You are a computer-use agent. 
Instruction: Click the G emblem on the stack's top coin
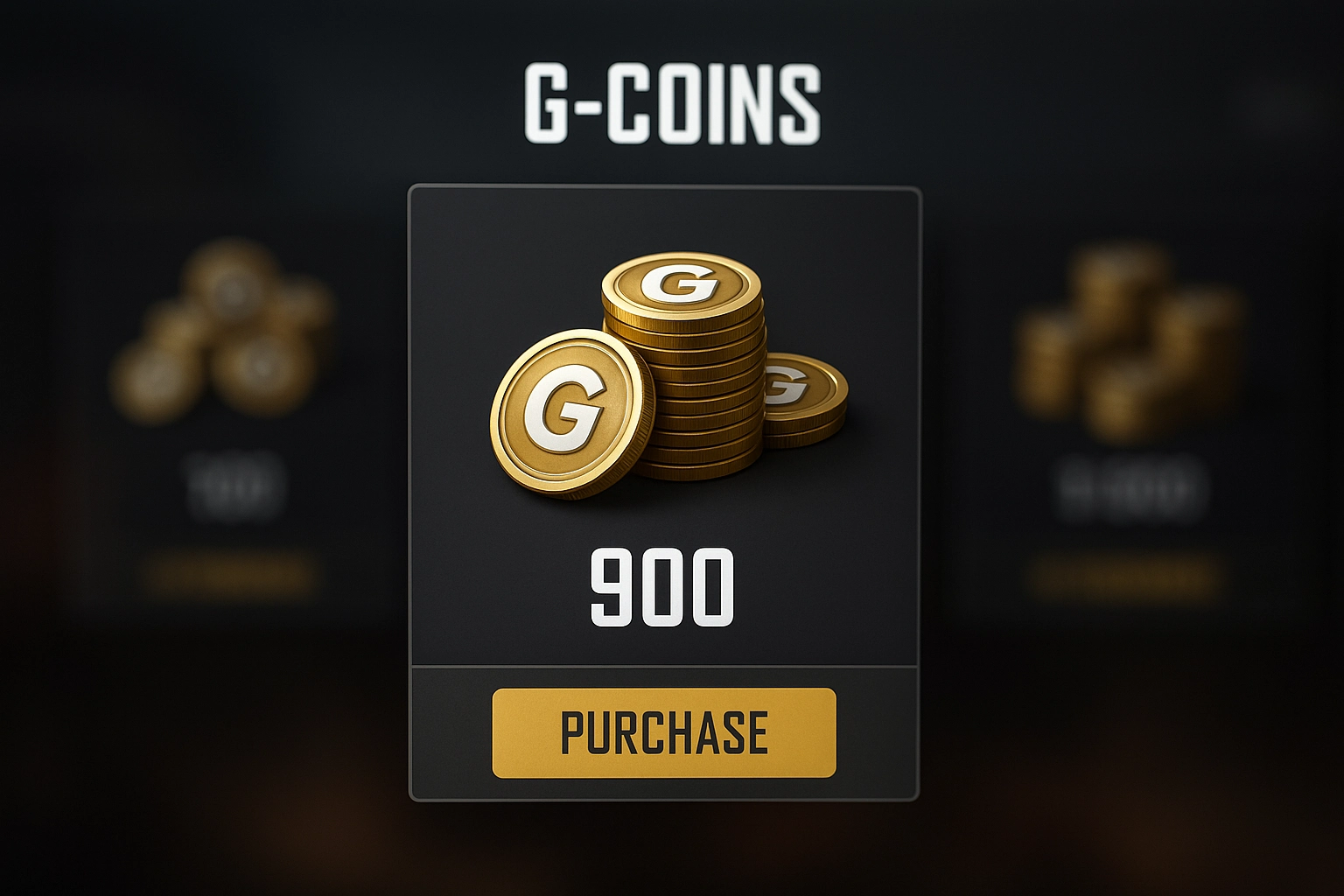679,283
